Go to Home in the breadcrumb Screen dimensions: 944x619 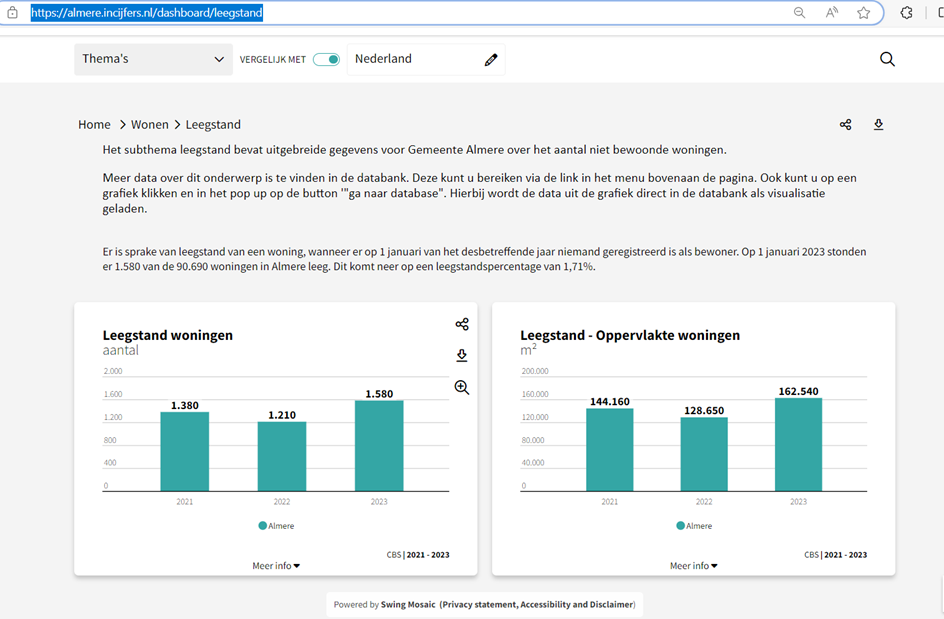click(x=95, y=125)
